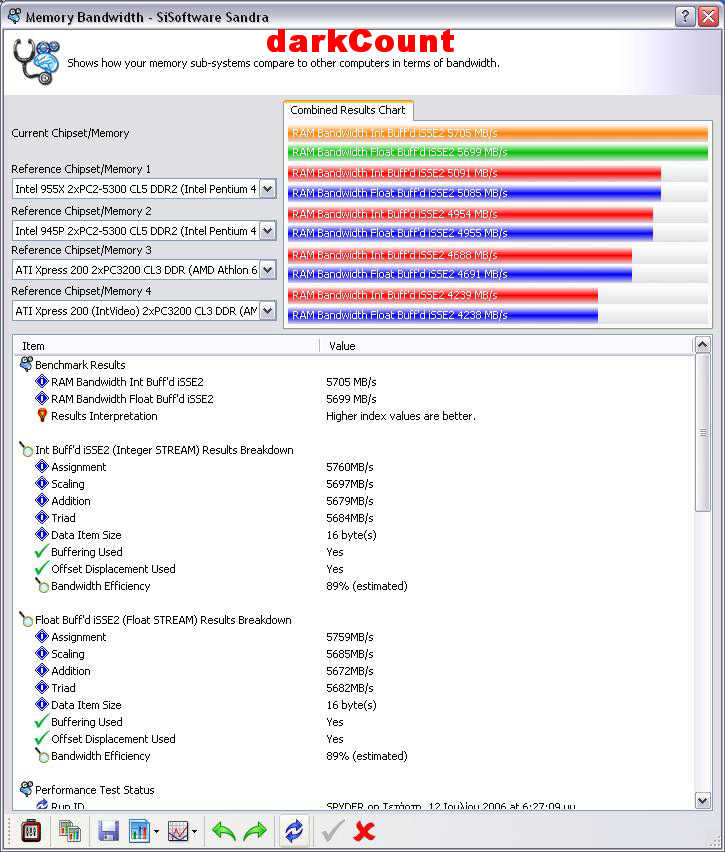Click the Value column header

click(507, 346)
